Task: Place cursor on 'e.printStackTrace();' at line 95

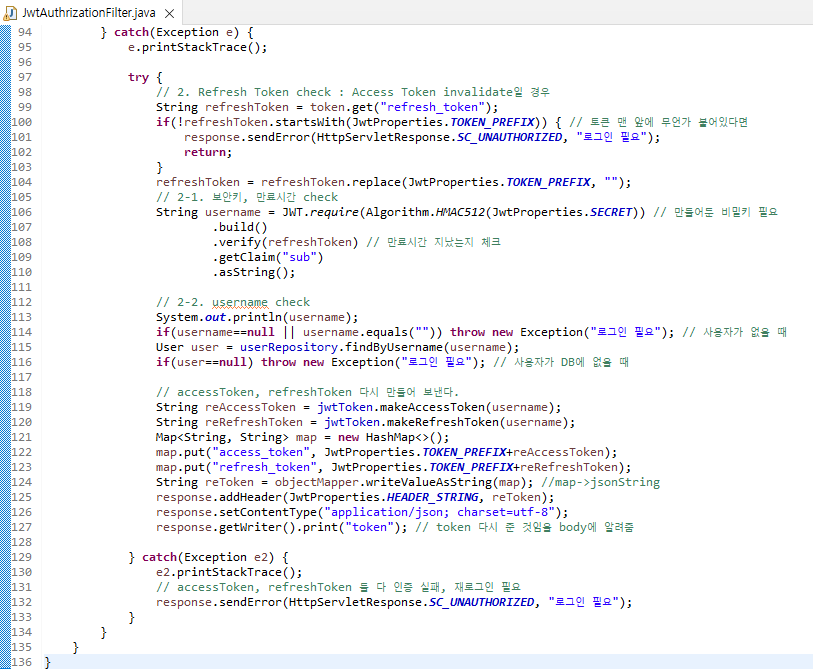Action: tap(198, 47)
